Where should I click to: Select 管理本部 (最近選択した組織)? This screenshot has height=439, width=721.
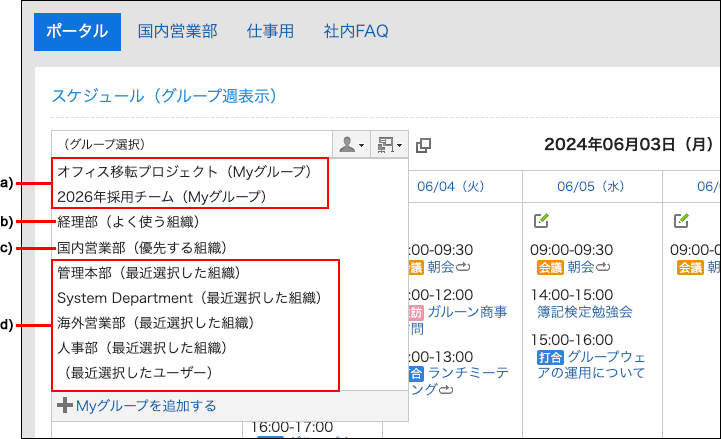pos(149,273)
